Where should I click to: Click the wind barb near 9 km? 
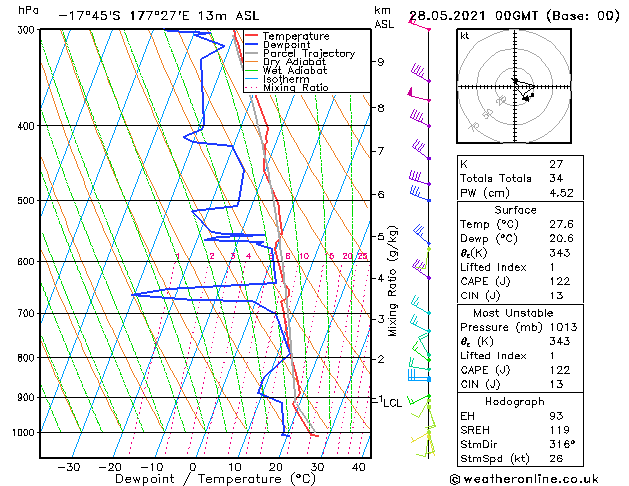point(420,73)
